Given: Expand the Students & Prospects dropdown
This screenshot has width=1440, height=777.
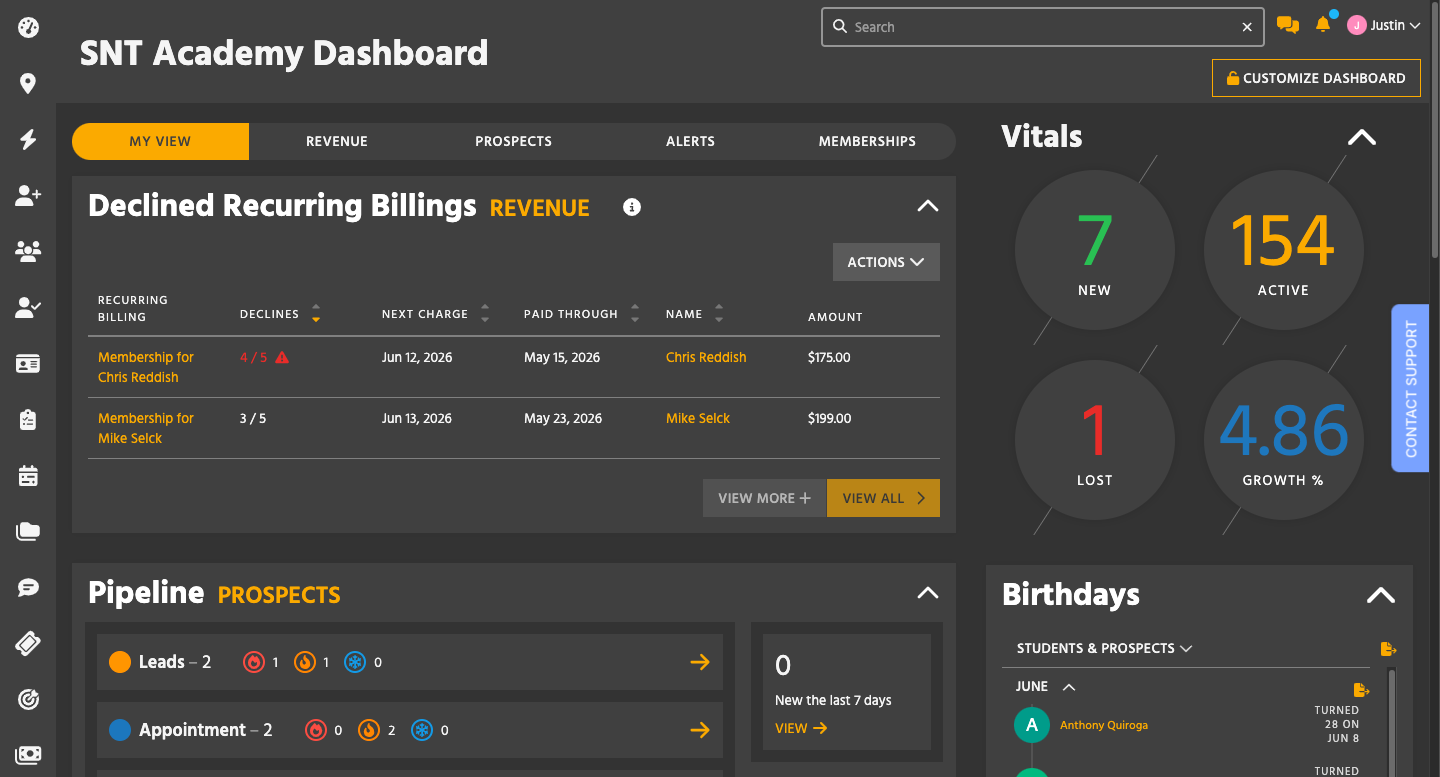Looking at the screenshot, I should (x=1104, y=648).
